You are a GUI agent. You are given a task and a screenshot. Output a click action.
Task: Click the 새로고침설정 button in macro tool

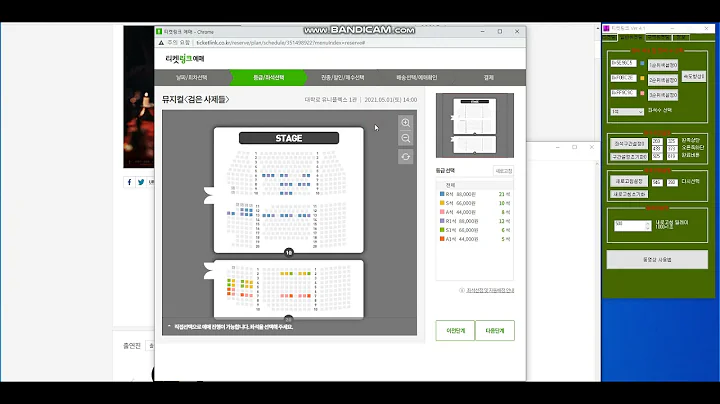click(x=629, y=181)
